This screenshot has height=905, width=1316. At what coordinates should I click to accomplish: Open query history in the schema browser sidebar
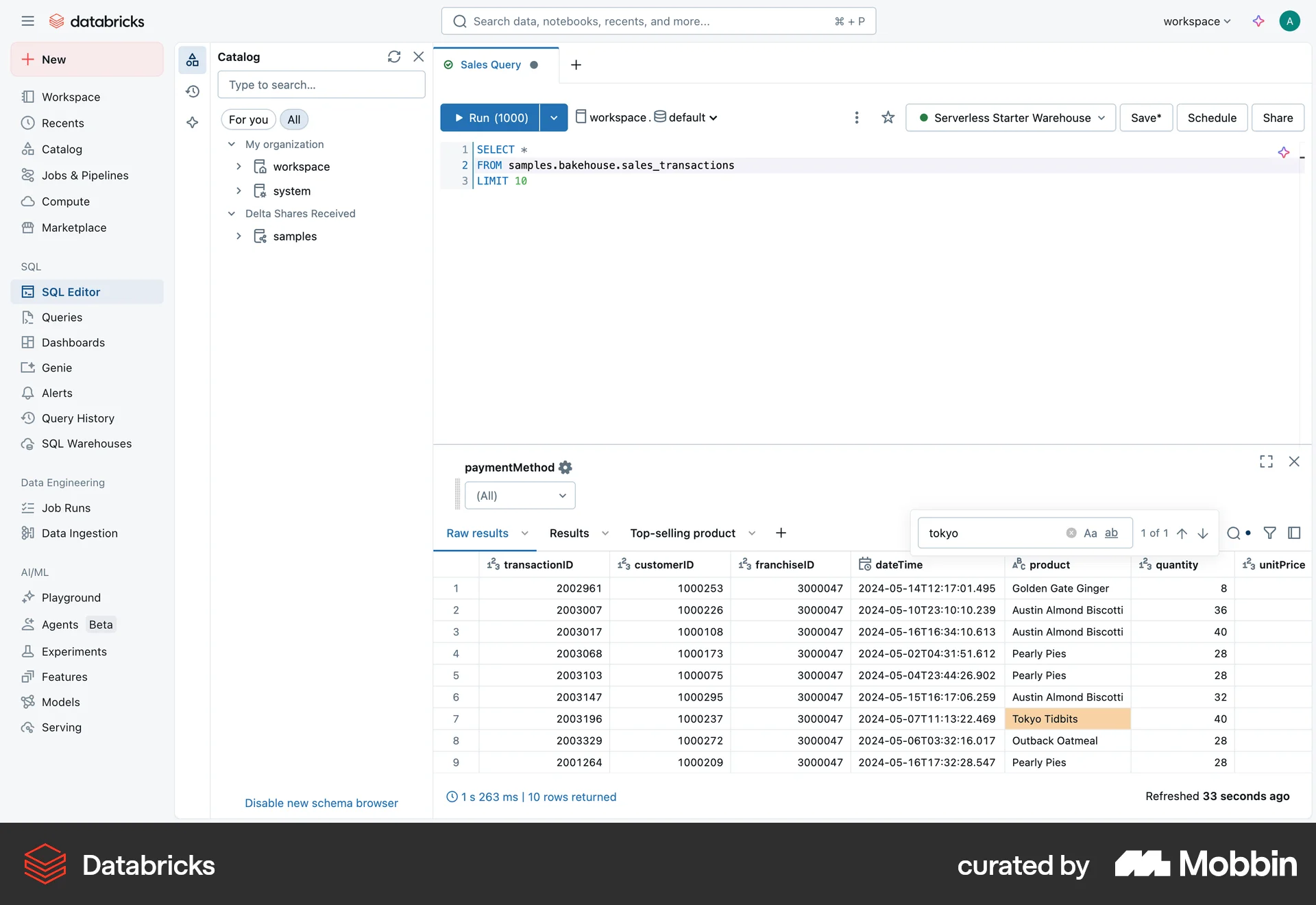point(193,91)
